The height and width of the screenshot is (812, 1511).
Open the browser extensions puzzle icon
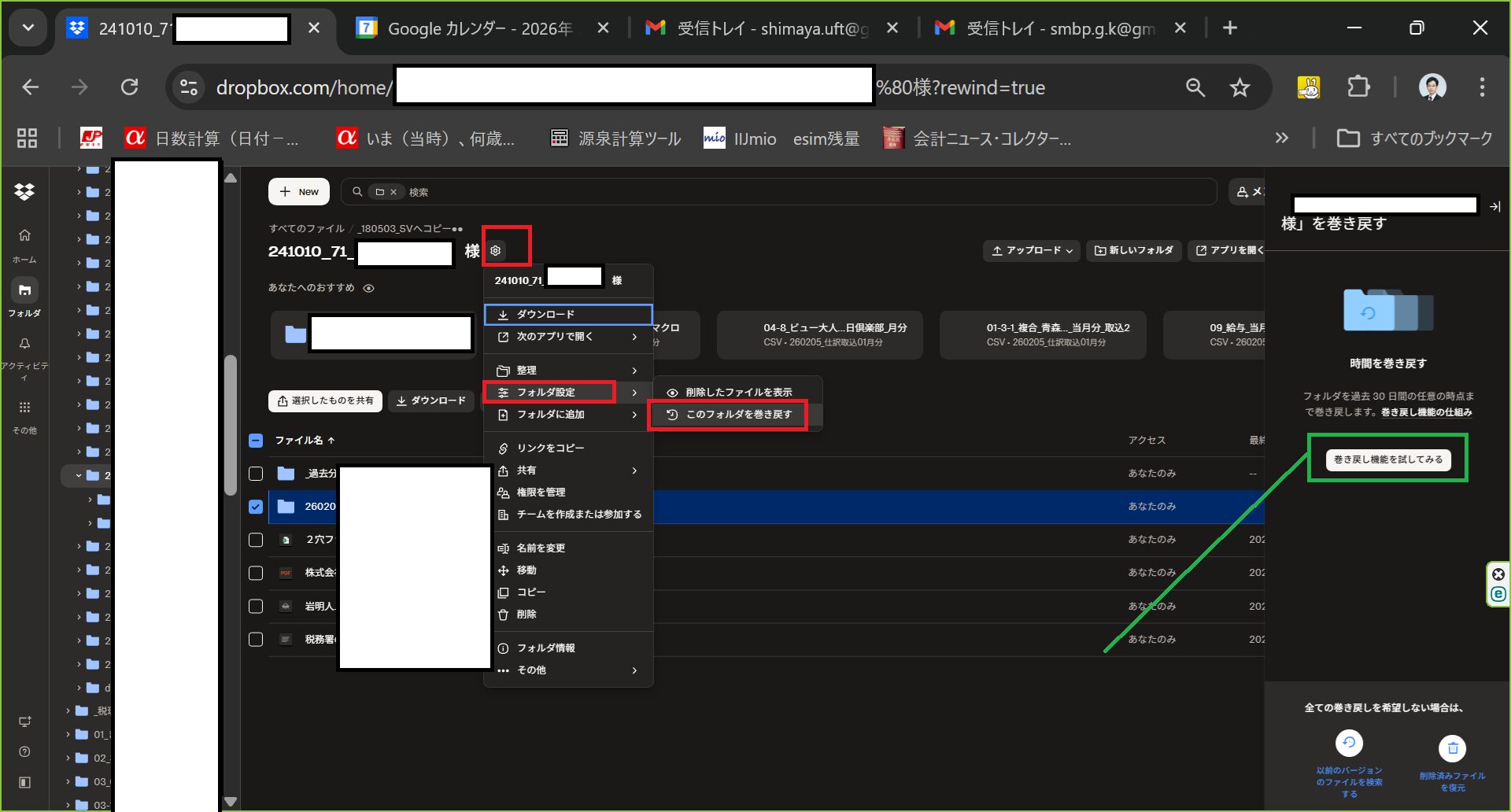pyautogui.click(x=1358, y=87)
